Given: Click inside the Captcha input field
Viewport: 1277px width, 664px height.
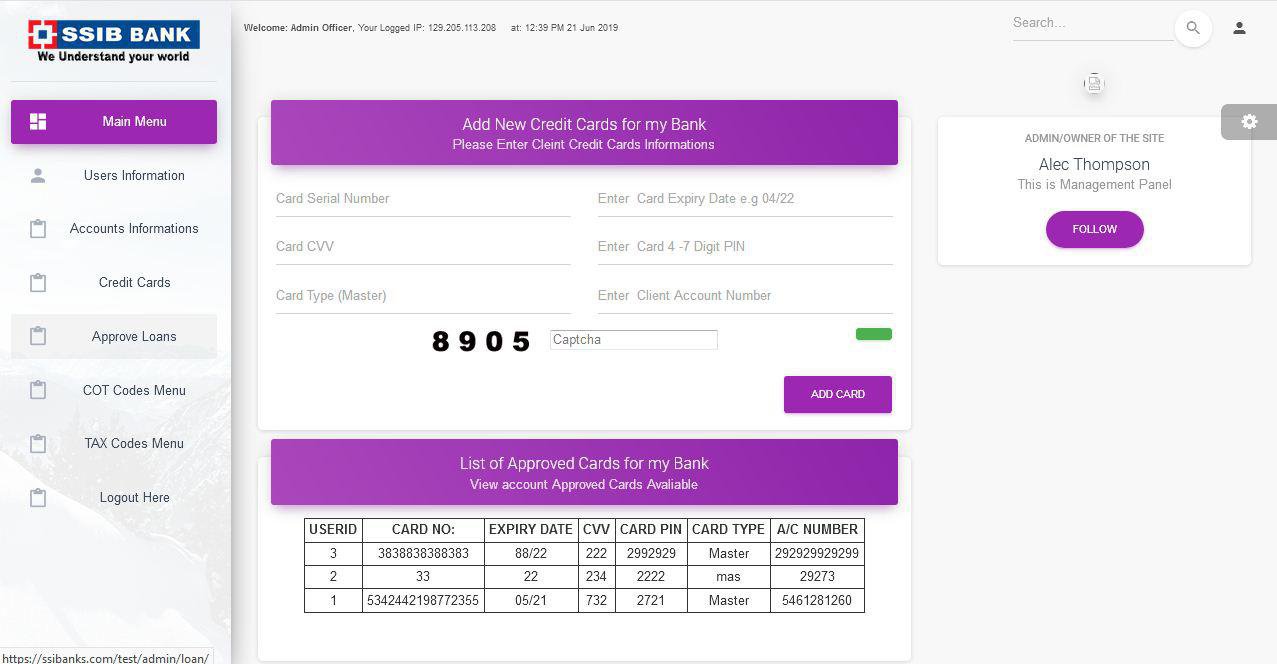Looking at the screenshot, I should tap(632, 339).
